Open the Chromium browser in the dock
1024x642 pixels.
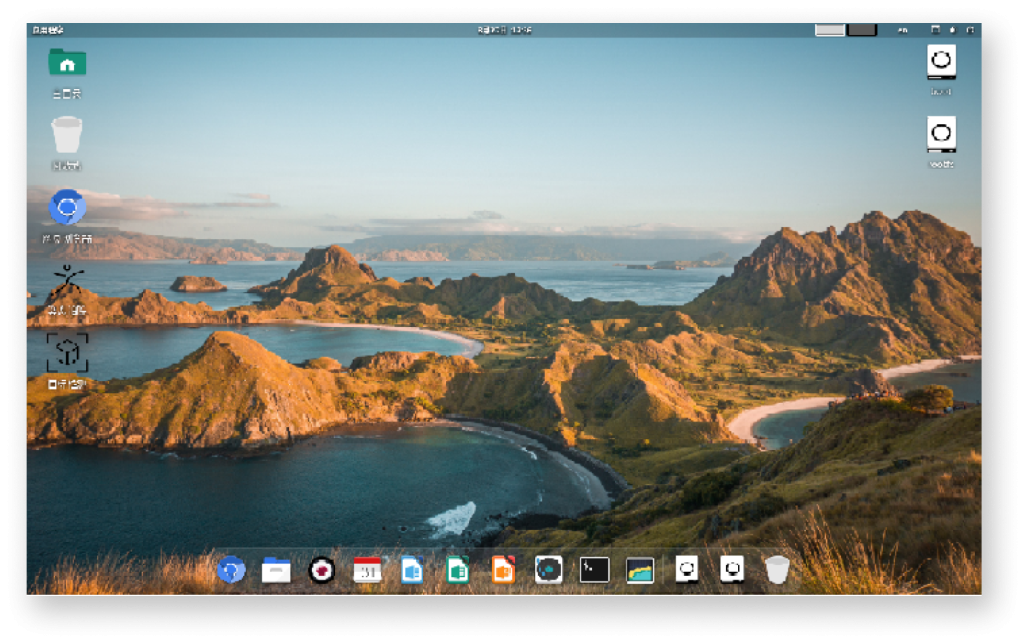click(x=231, y=570)
